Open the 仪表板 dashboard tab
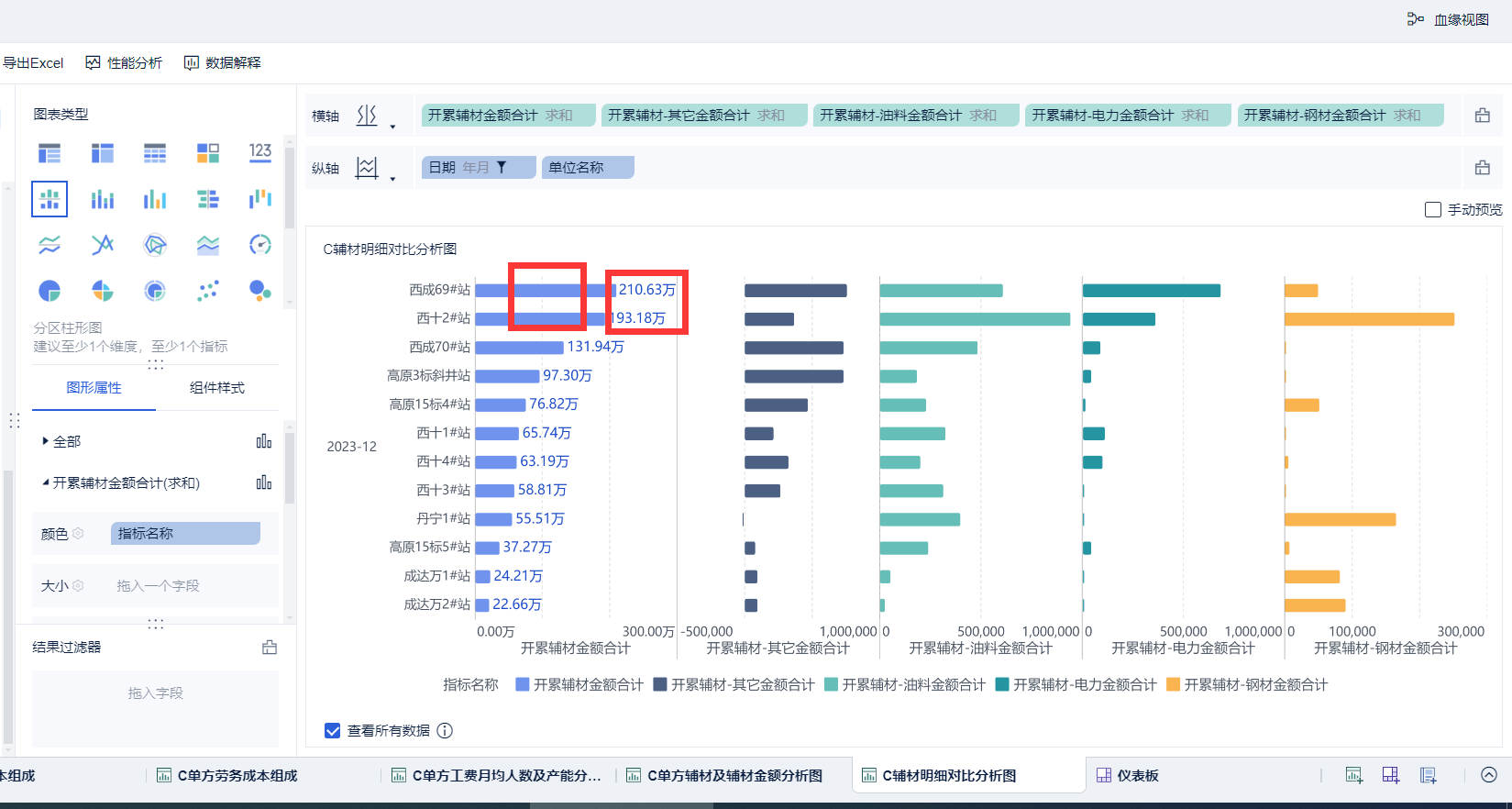This screenshot has width=1512, height=809. pos(1128,776)
